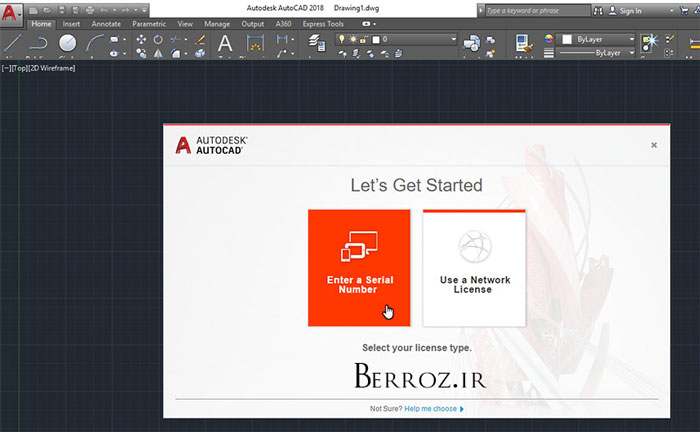700x432 pixels.
Task: Open the object color ByLayer dropdown
Action: pos(631,39)
